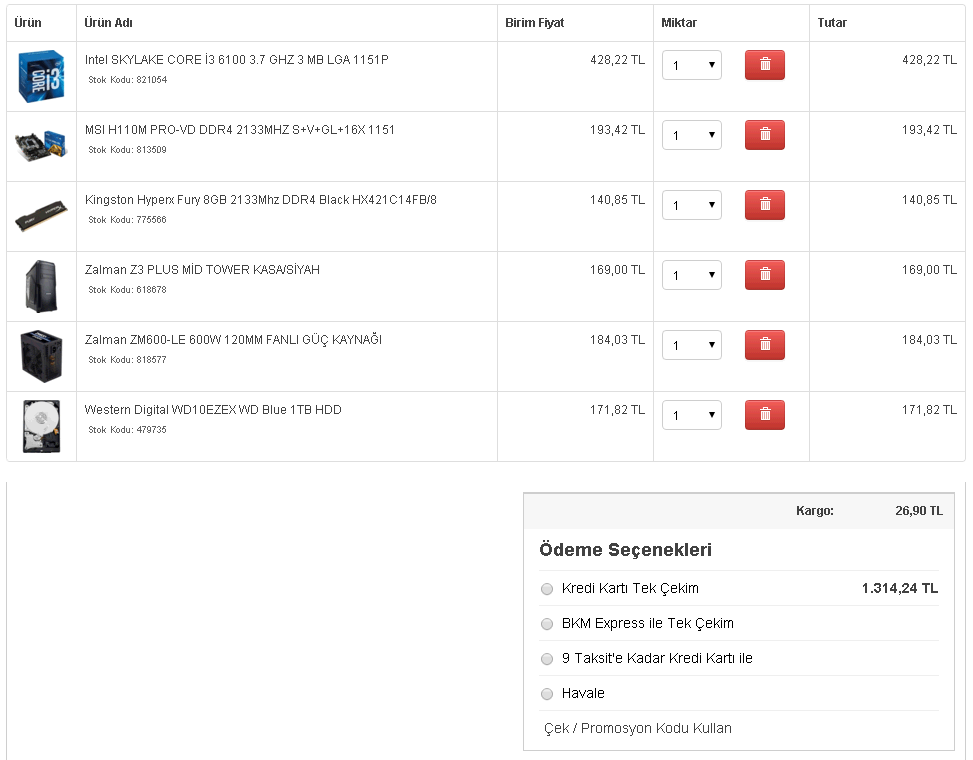Viewport: 973px width, 760px height.
Task: Choose 9 Taksit'e Kadar Kredi Kartı option
Action: tap(547, 659)
